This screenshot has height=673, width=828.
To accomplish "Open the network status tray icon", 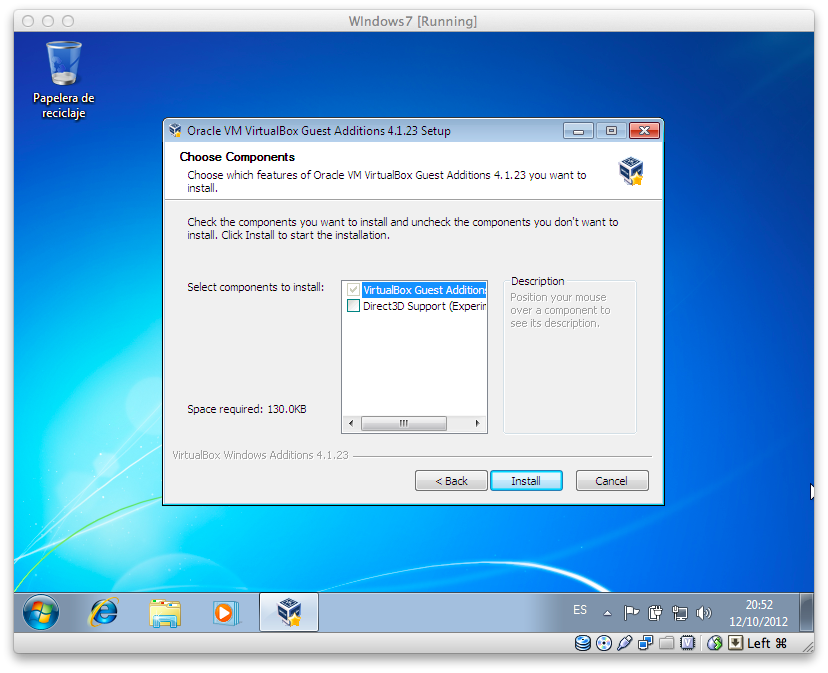I will click(x=680, y=613).
